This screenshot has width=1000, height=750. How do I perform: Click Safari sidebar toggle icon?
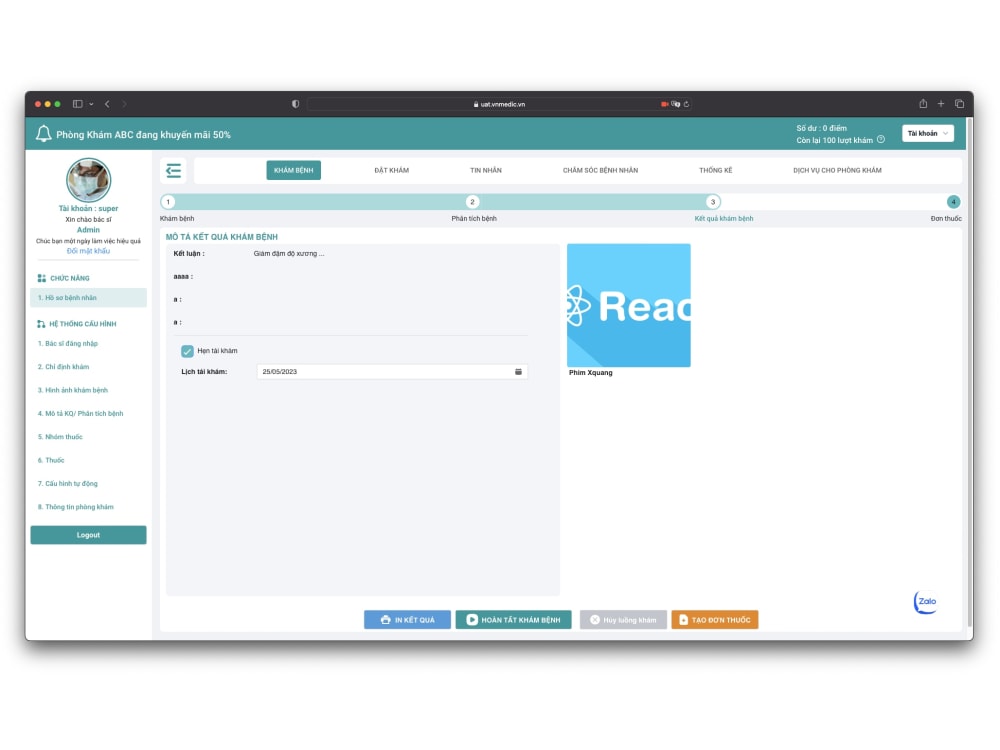78,104
